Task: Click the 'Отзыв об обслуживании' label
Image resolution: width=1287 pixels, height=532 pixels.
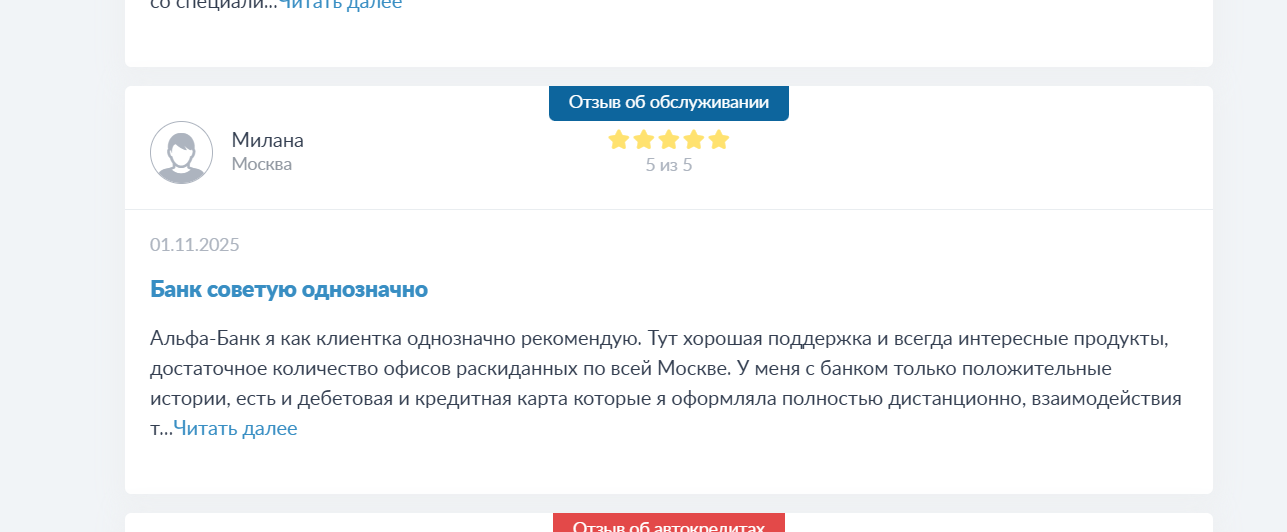Action: (669, 103)
